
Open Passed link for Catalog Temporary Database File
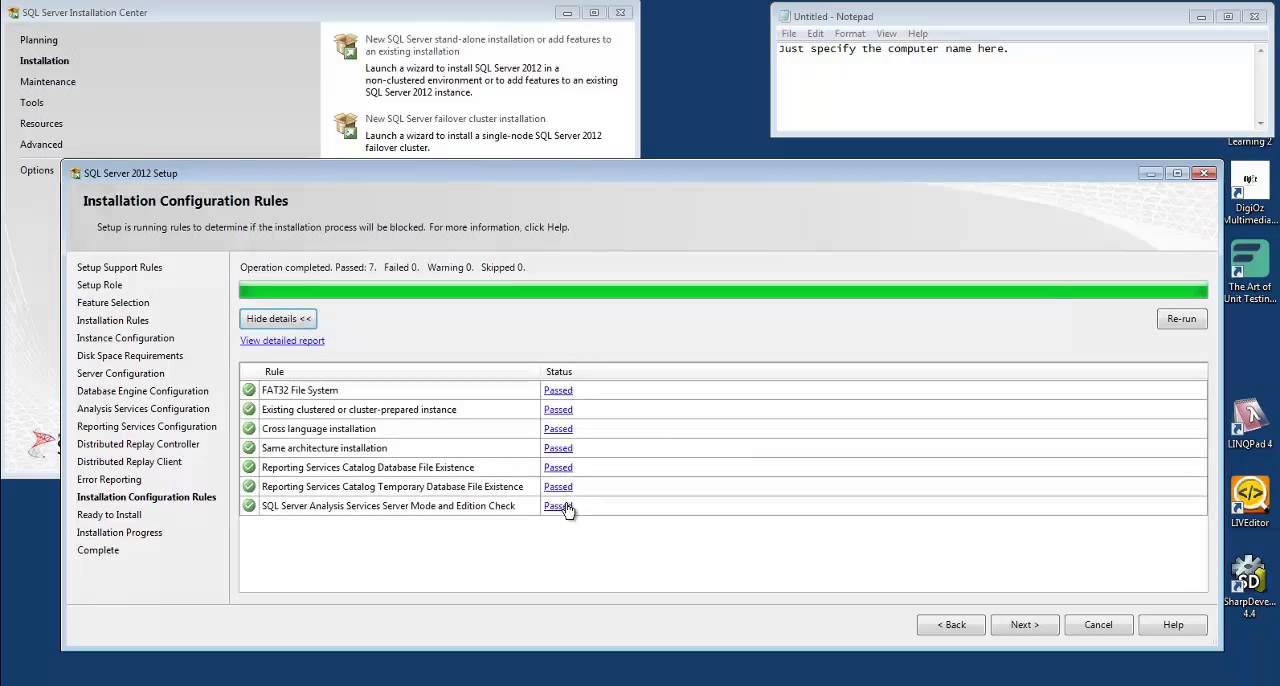pyautogui.click(x=558, y=487)
